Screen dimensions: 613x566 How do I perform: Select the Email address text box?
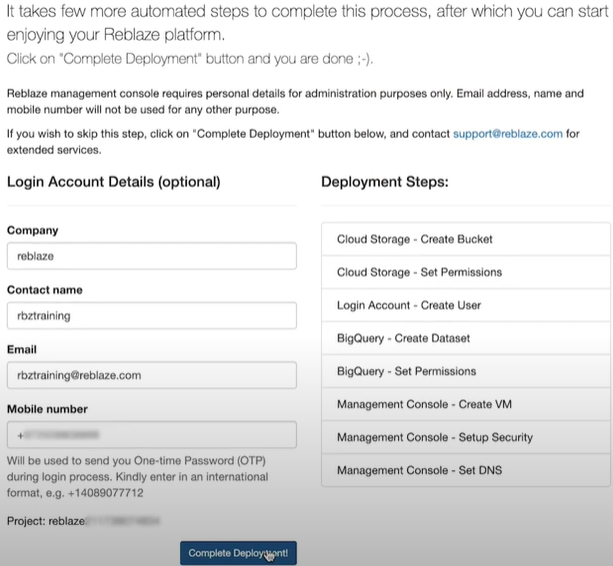point(151,375)
